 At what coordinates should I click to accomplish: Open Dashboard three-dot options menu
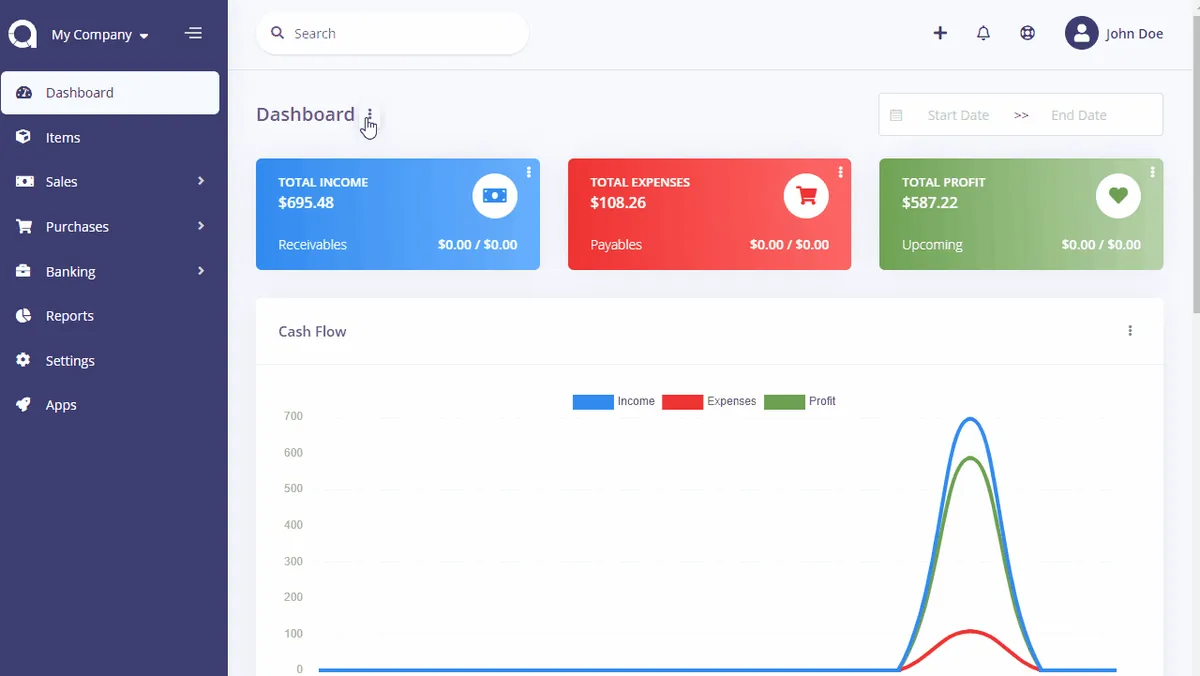(369, 114)
